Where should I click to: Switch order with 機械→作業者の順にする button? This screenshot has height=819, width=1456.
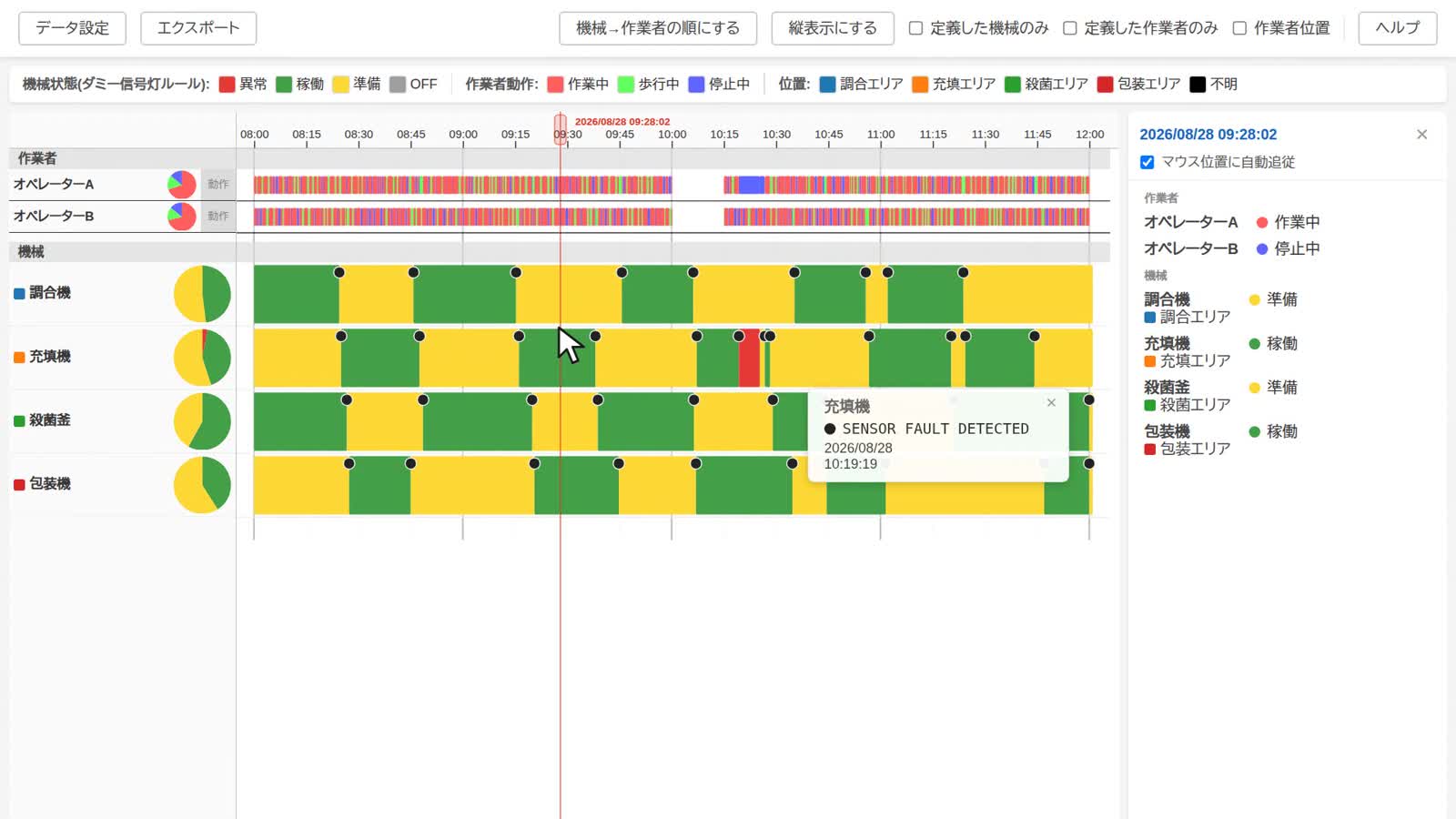pos(658,28)
